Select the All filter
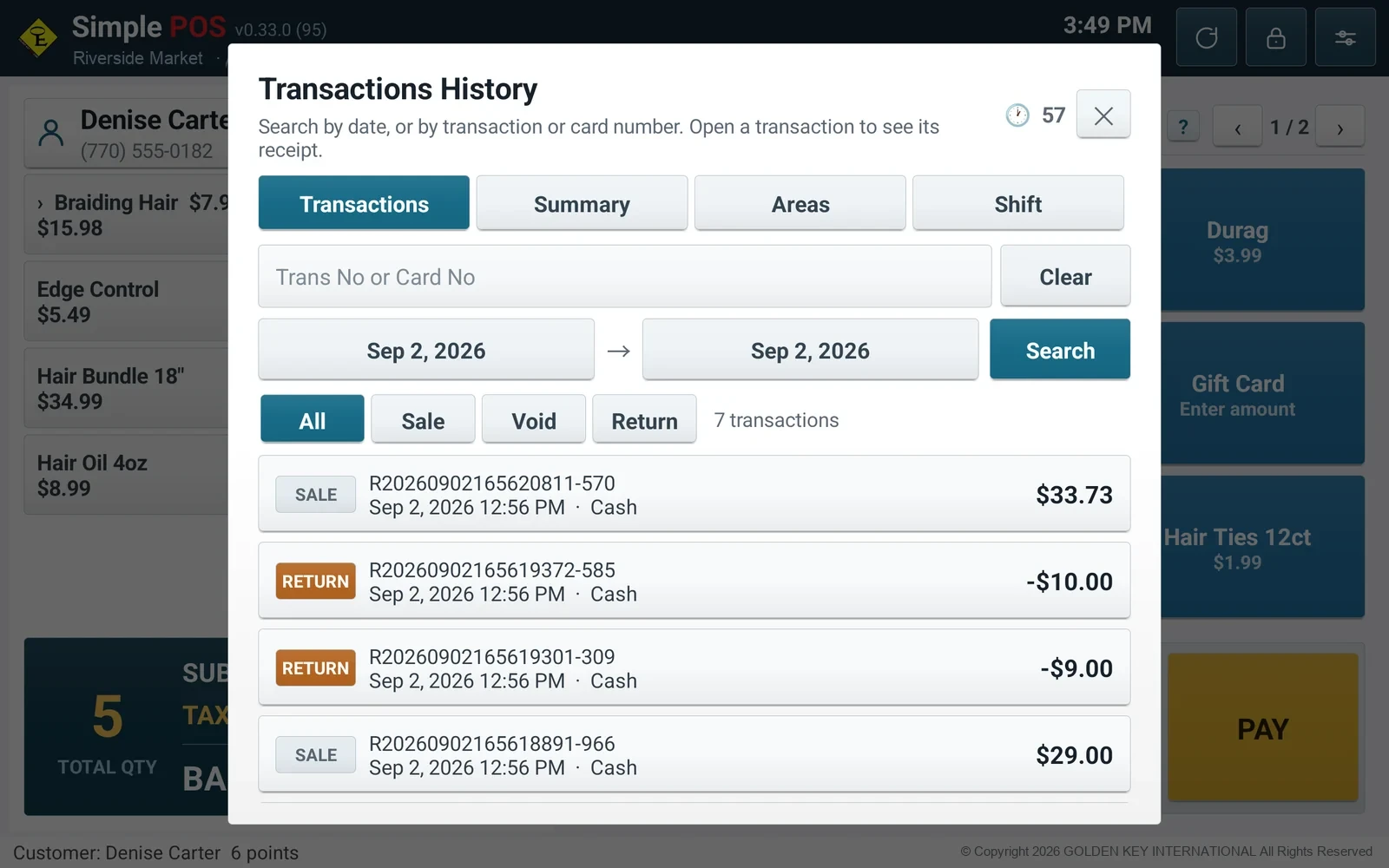 coord(313,420)
